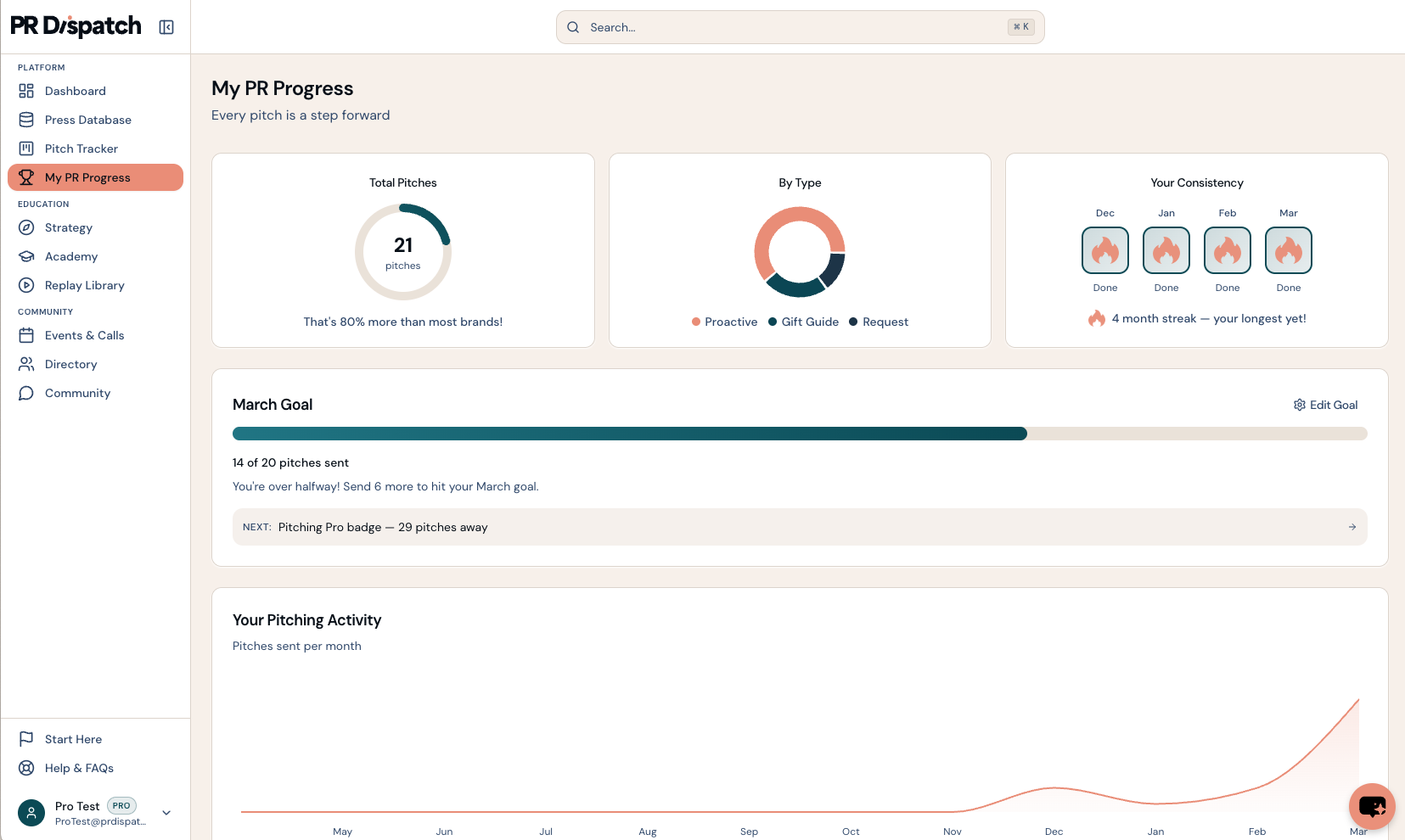1405x840 pixels.
Task: Open the Dashboard via its grid icon
Action: (27, 91)
